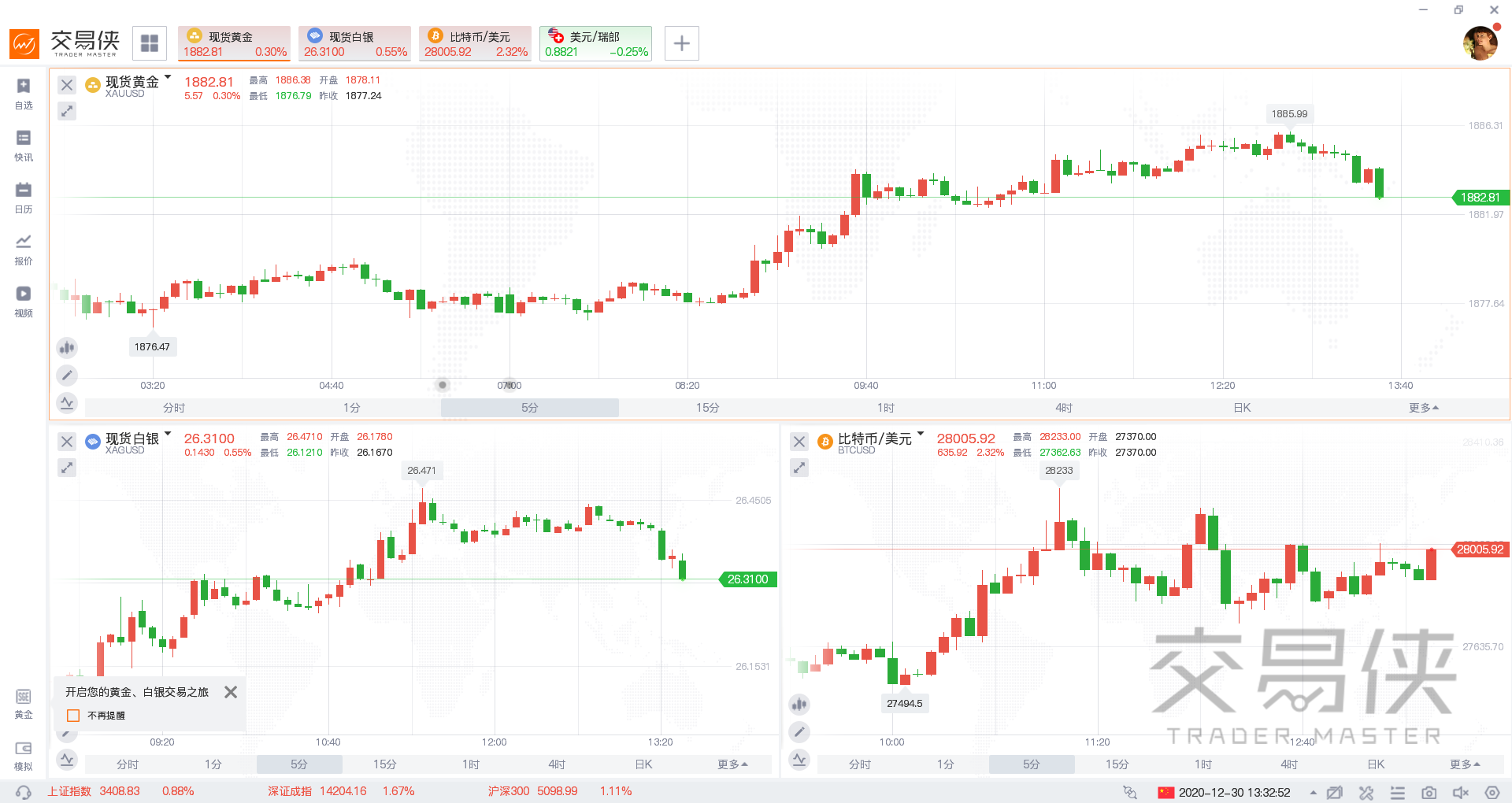Screen dimensions: 1512x803
Task: Expand 更多 timeframes on gold chart
Action: pyautogui.click(x=1423, y=408)
